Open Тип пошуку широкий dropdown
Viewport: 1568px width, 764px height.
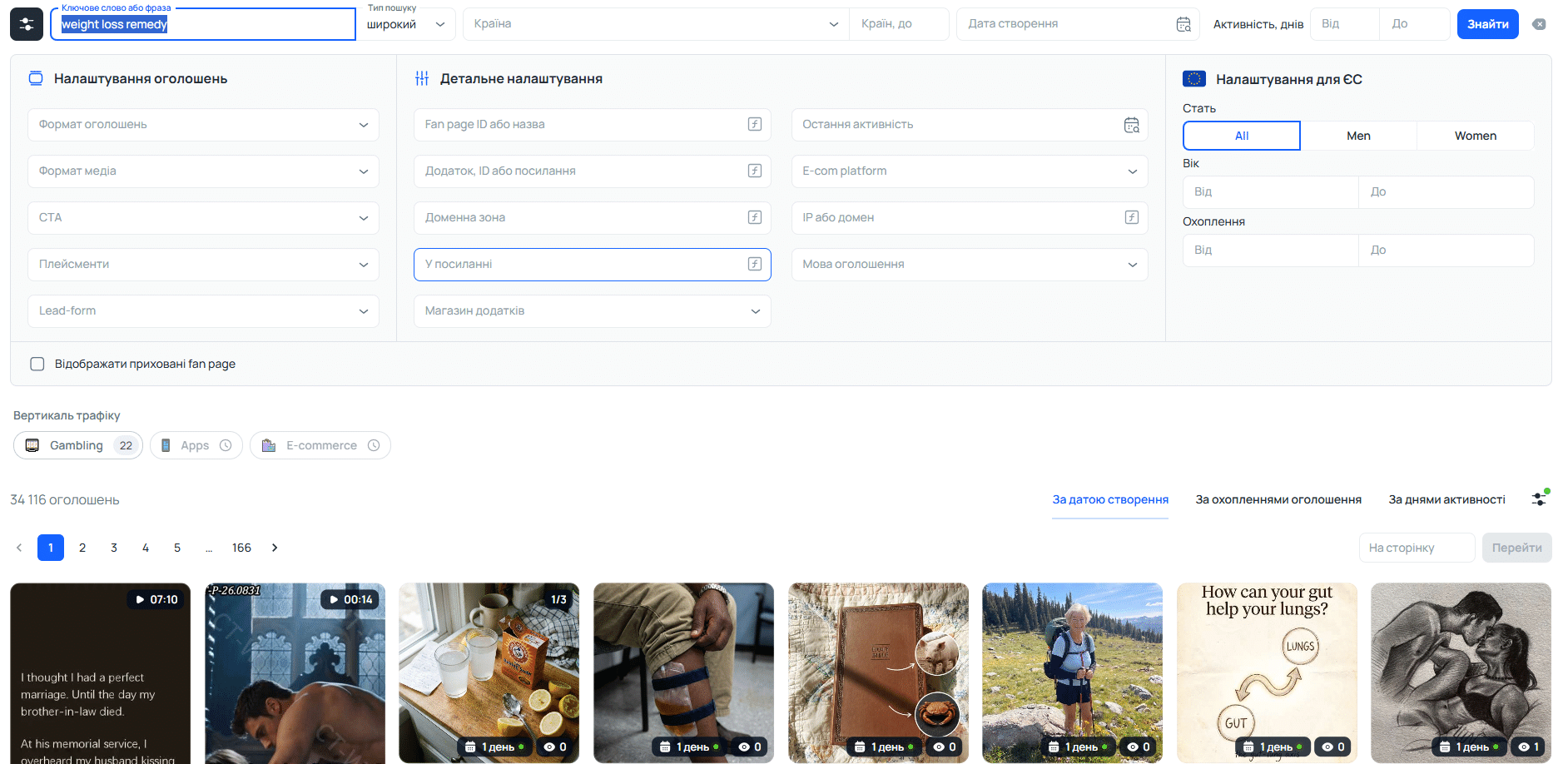tap(406, 24)
